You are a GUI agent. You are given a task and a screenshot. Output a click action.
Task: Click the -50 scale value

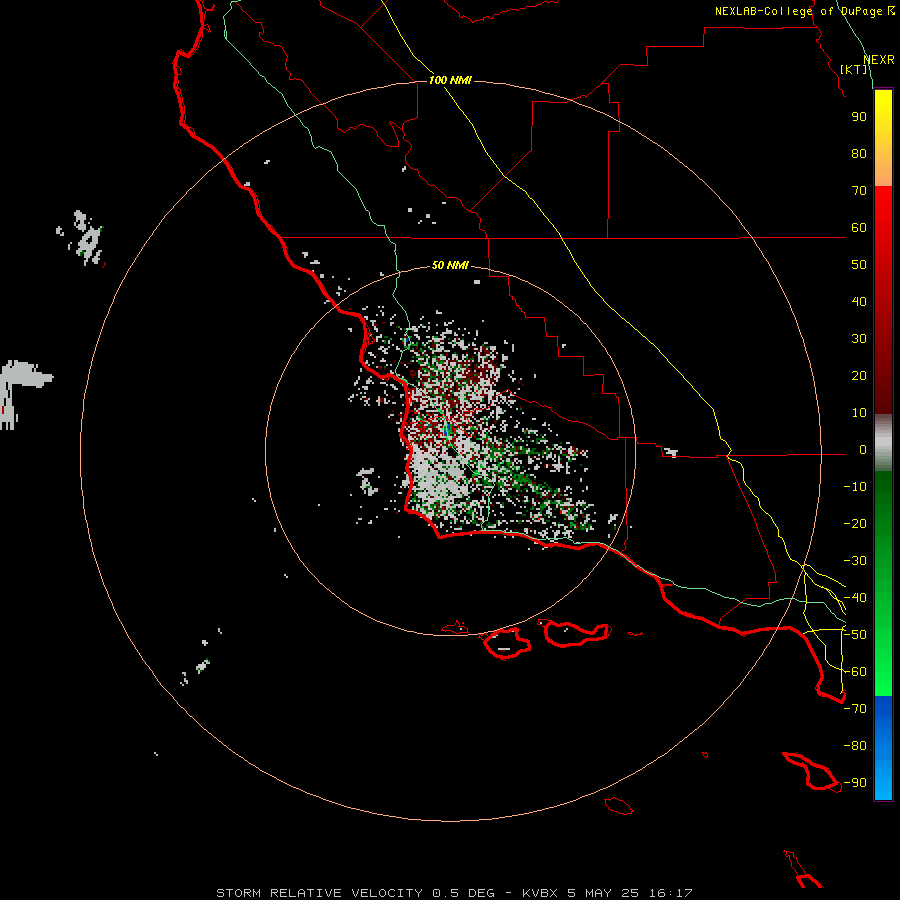pyautogui.click(x=855, y=635)
